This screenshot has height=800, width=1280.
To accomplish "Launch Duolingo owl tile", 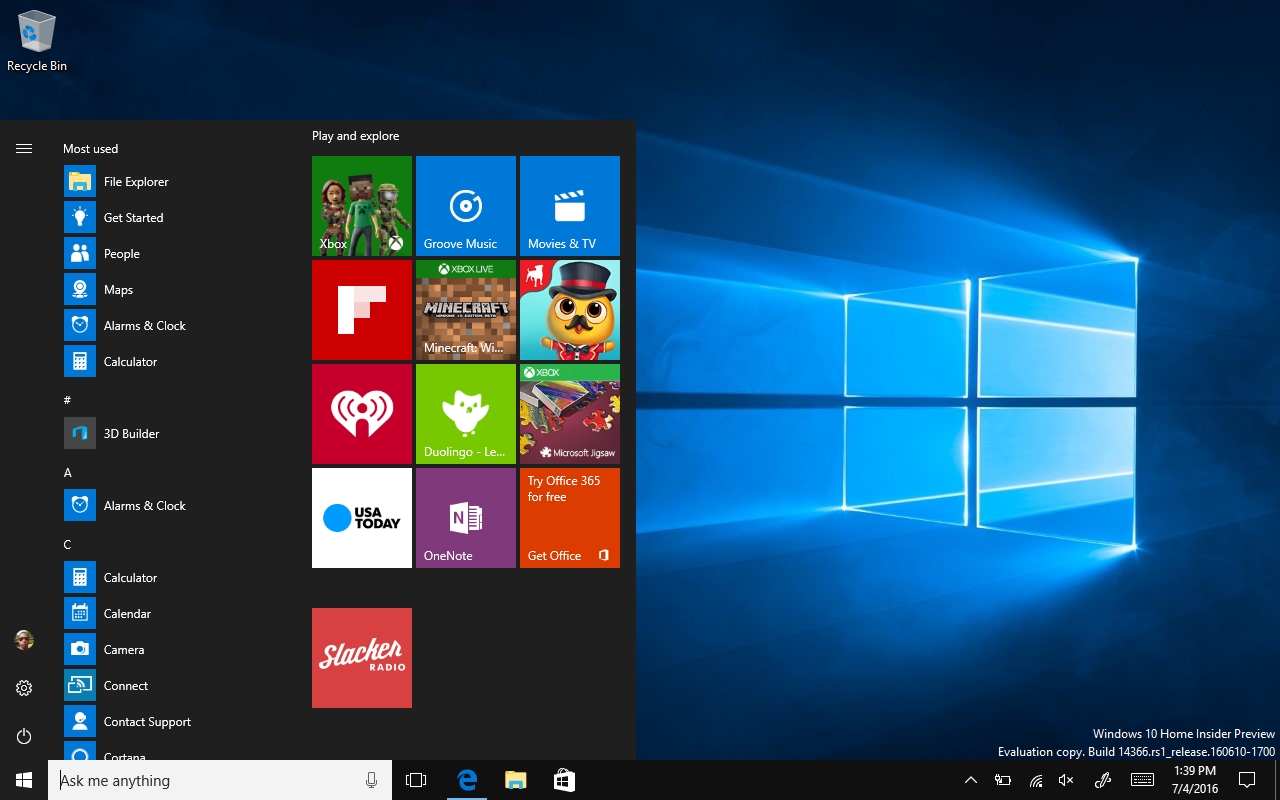I will 466,414.
